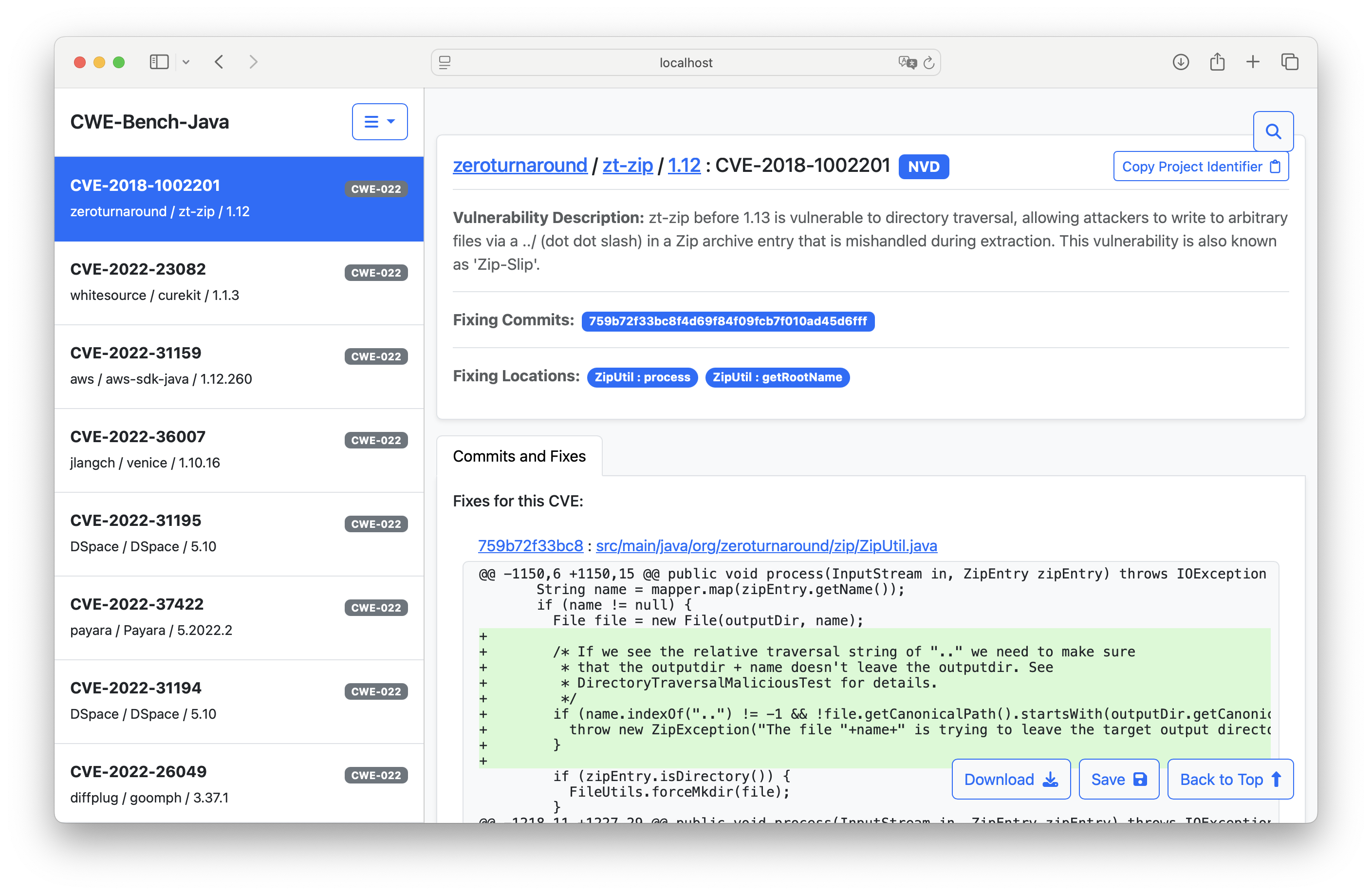Screen dimensions: 1372x895
Task: Go back with the browser arrow
Action: [x=219, y=62]
